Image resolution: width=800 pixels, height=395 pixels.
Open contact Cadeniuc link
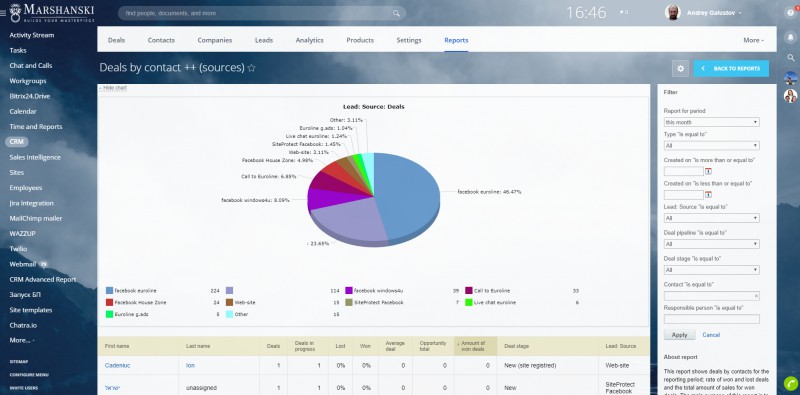click(x=117, y=366)
